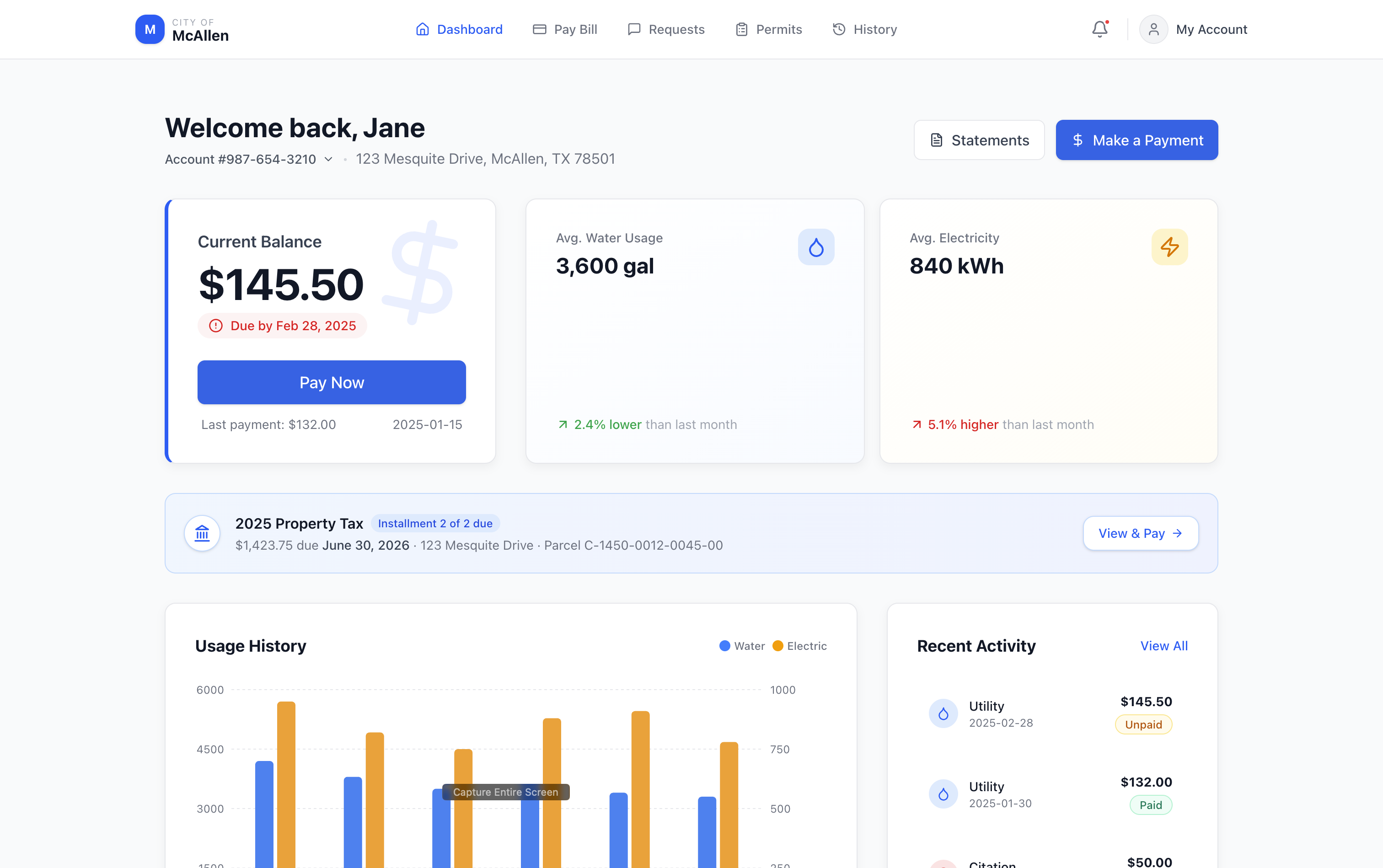This screenshot has width=1383, height=868.
Task: Click the alert icon in due date badge
Action: coord(216,326)
